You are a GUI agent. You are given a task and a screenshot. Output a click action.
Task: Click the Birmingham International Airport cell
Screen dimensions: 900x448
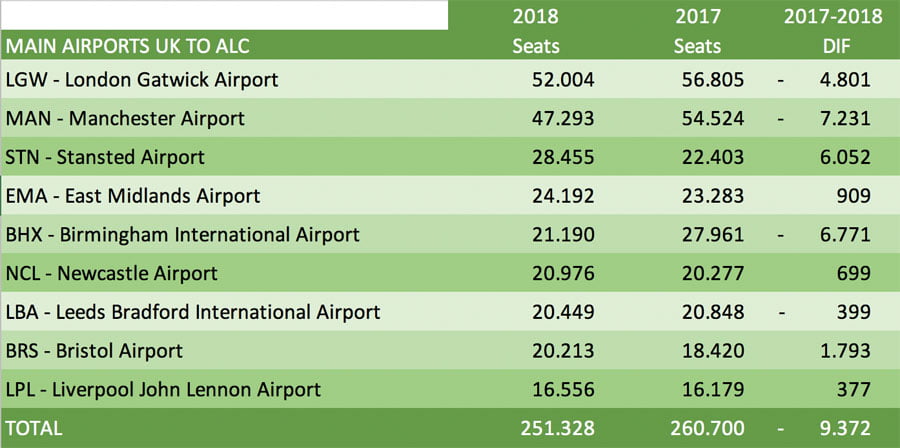(x=182, y=235)
